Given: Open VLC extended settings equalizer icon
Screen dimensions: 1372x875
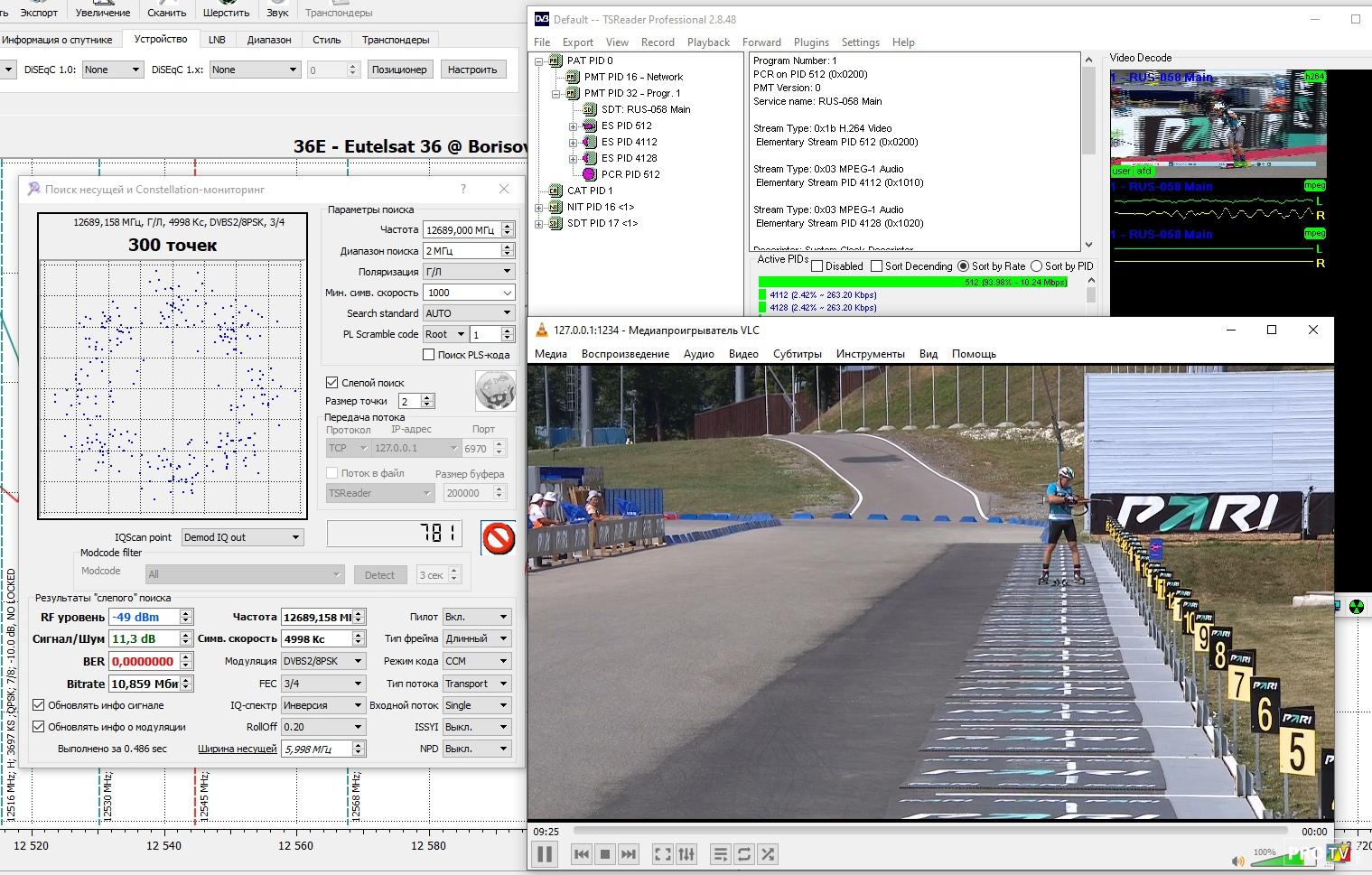Looking at the screenshot, I should [686, 853].
